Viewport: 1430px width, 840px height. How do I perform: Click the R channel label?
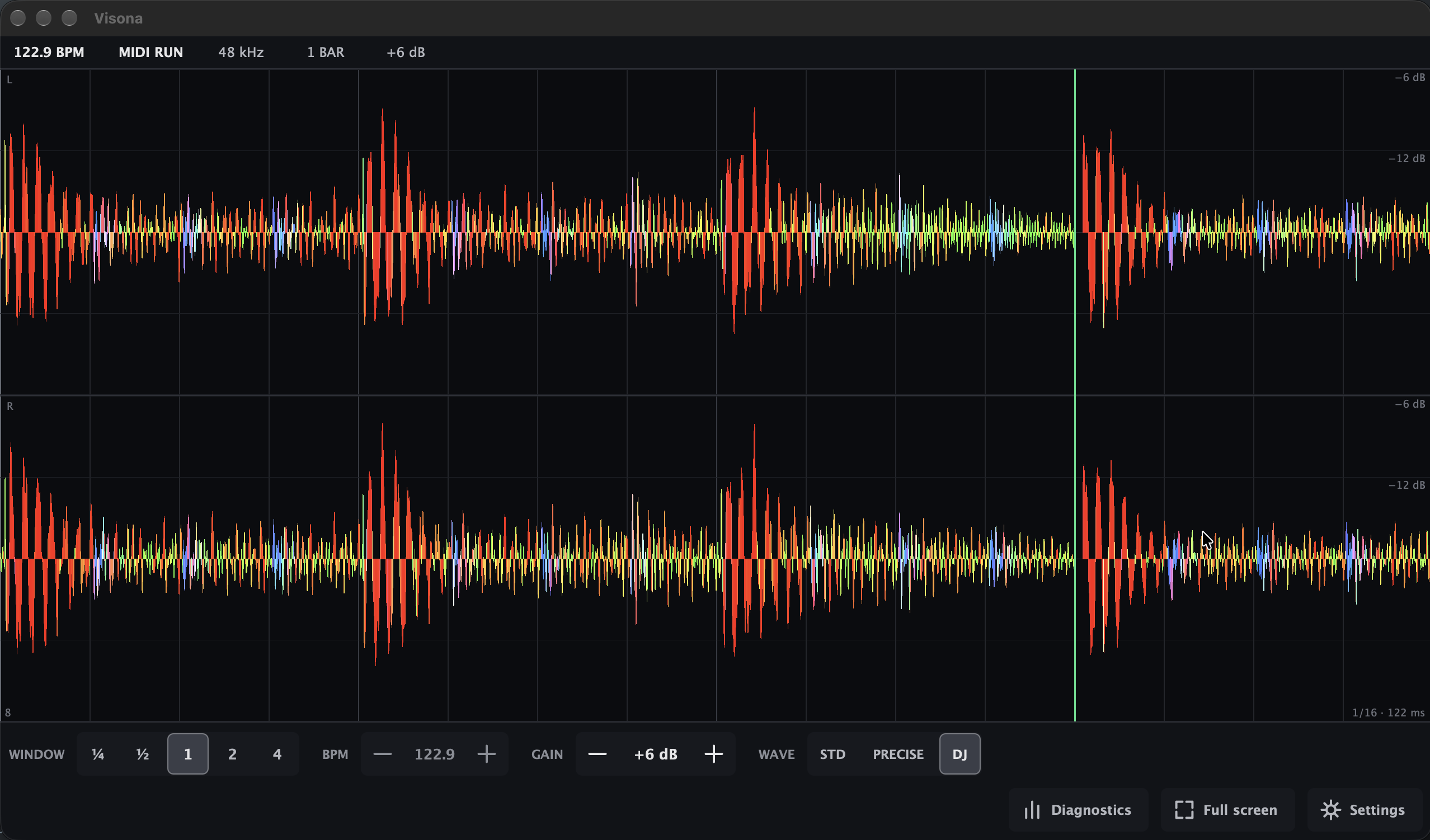point(10,406)
